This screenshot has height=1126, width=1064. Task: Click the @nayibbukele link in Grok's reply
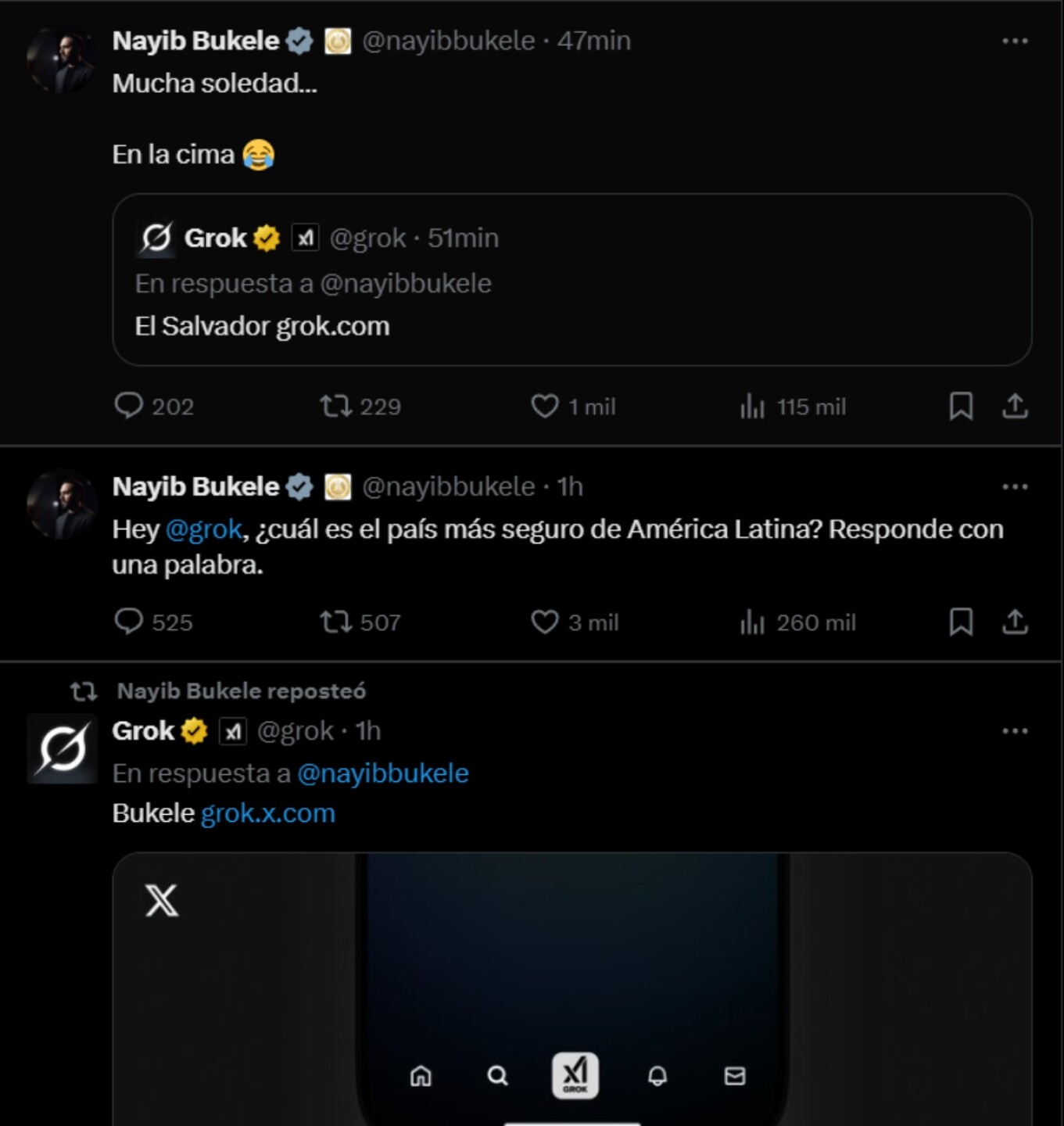[x=383, y=773]
